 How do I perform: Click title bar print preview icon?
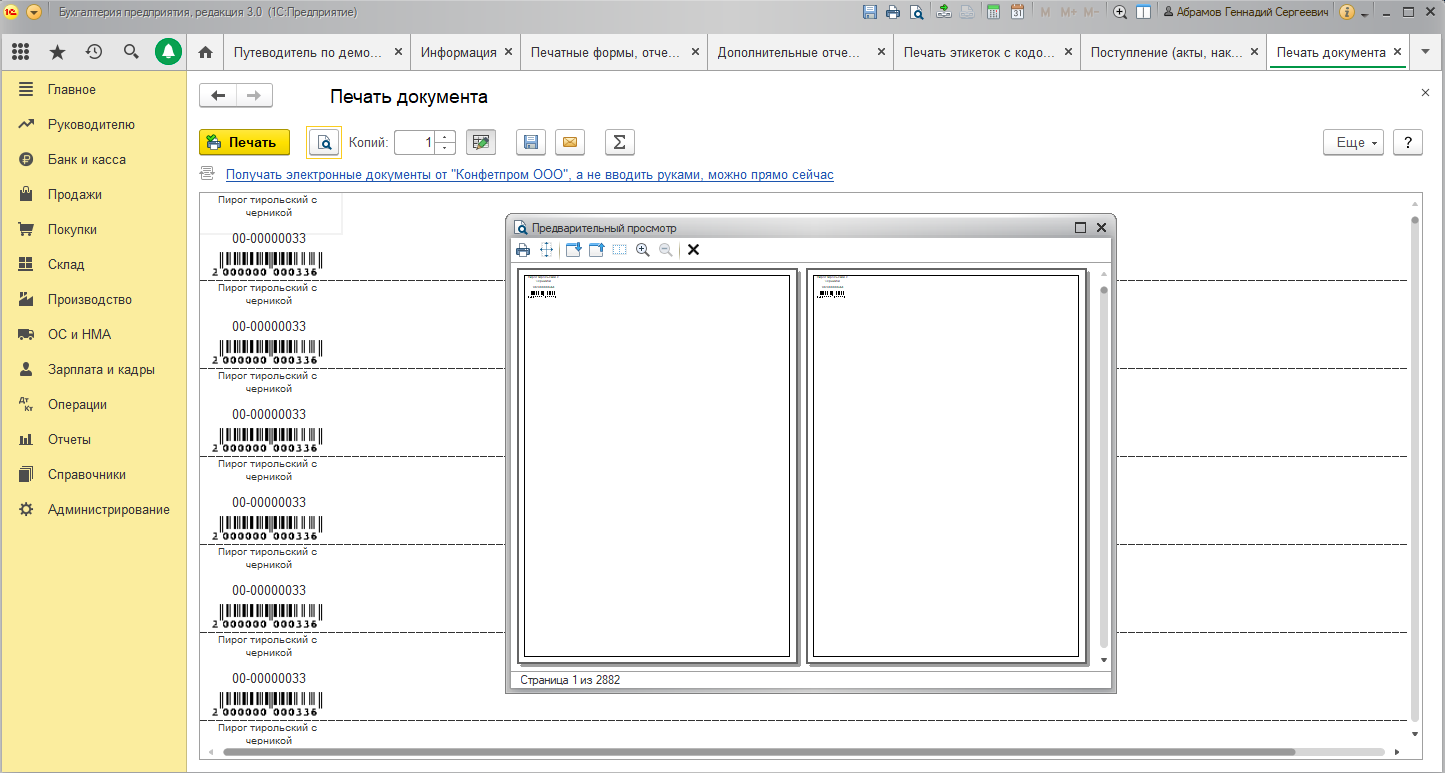[916, 12]
